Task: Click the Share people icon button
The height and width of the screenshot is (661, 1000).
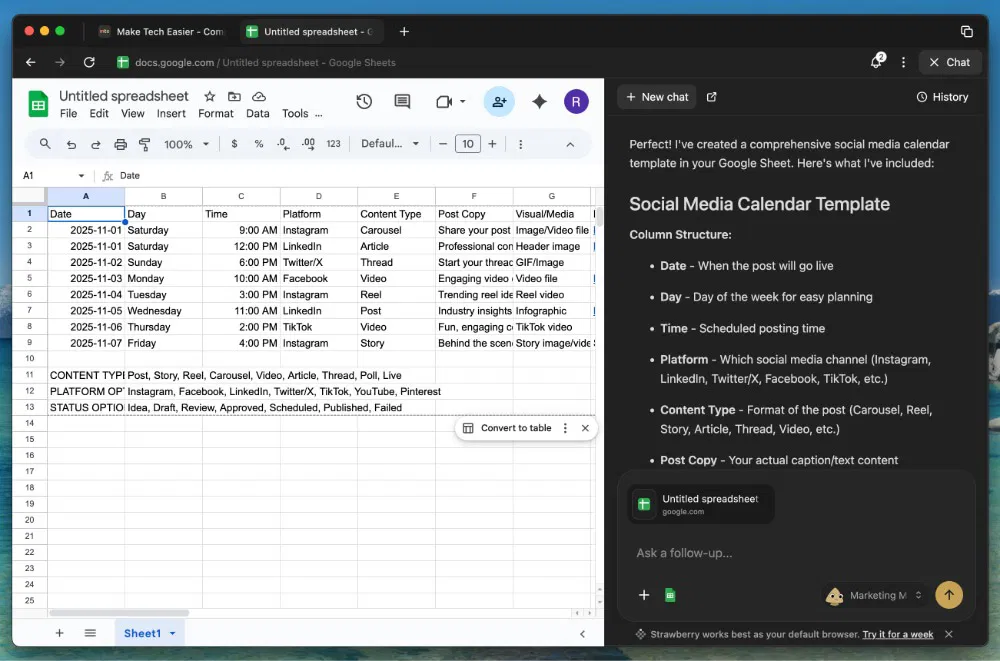Action: 498,101
